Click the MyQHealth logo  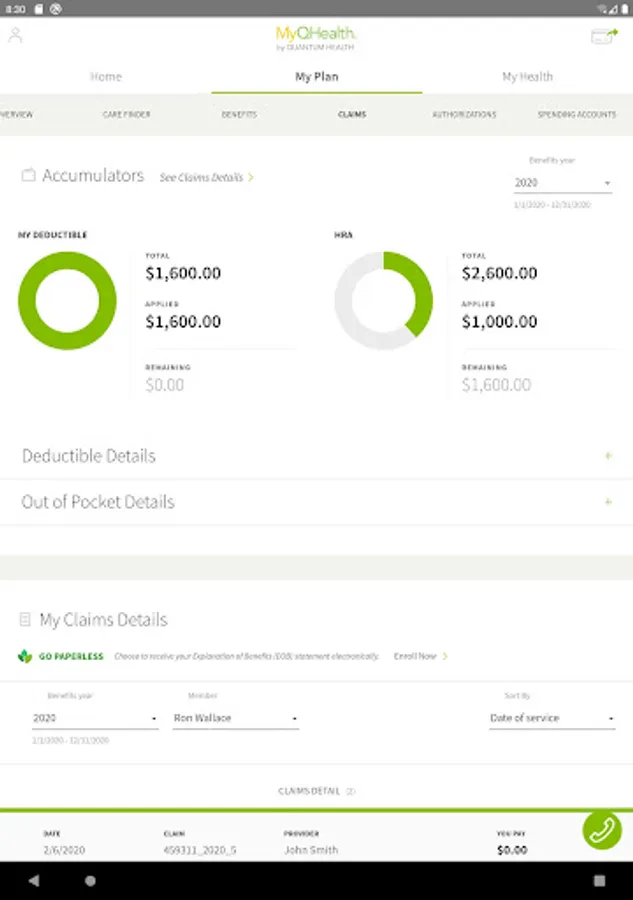click(316, 38)
